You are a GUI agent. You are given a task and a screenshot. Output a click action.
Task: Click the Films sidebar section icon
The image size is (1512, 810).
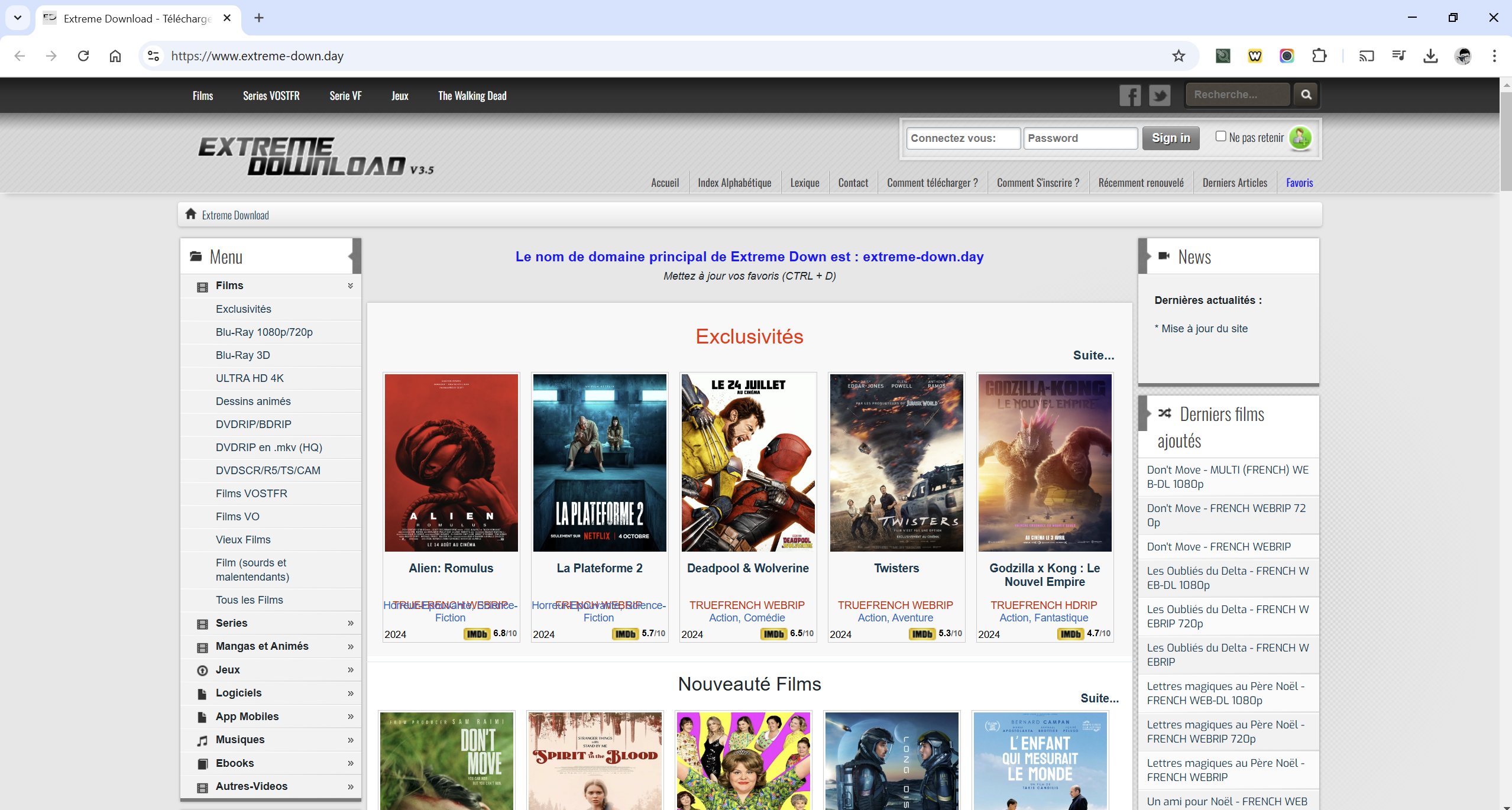[202, 286]
